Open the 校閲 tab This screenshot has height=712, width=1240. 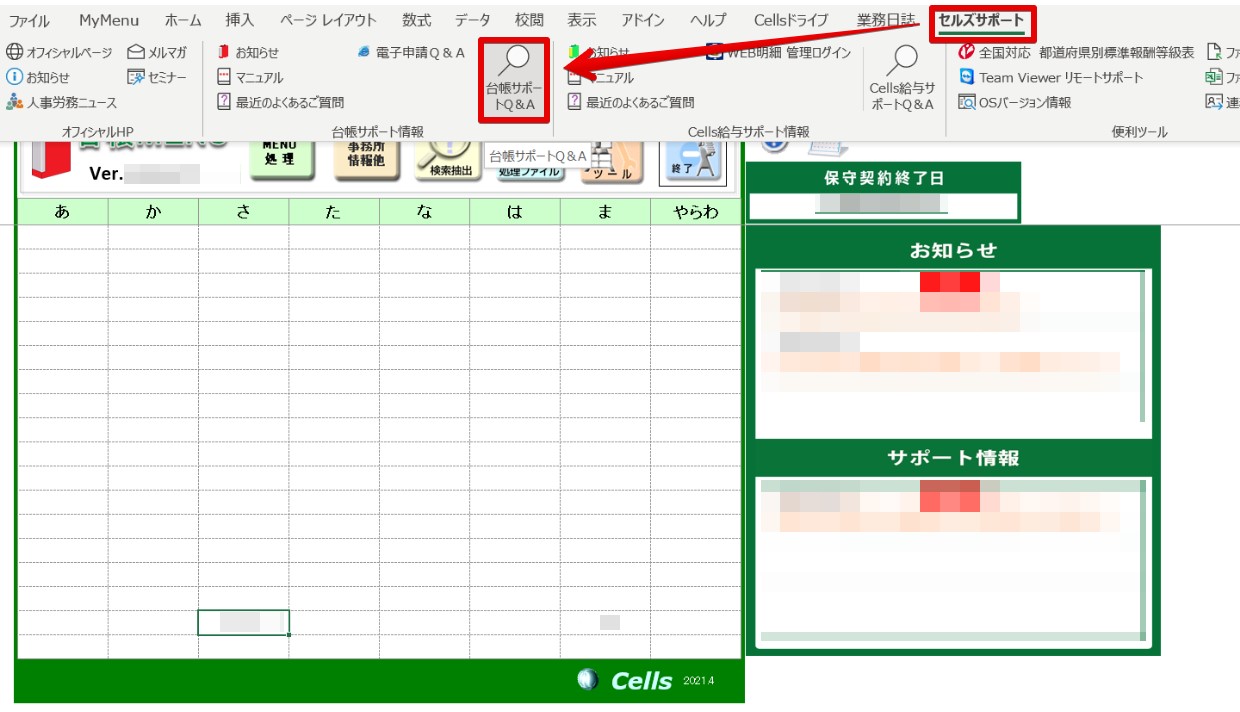(529, 20)
